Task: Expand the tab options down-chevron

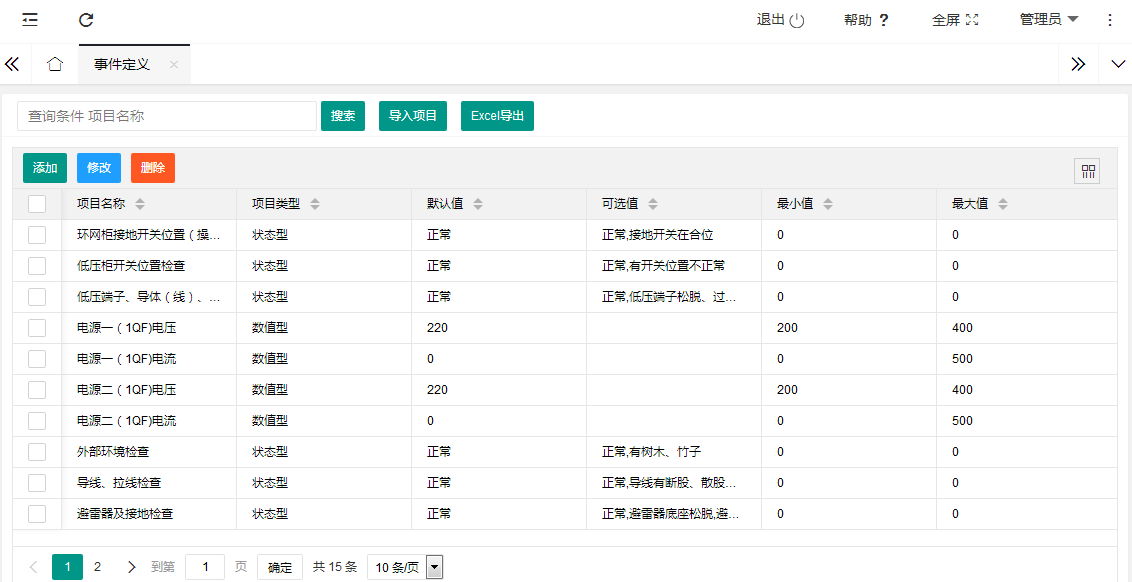Action: pyautogui.click(x=1118, y=64)
